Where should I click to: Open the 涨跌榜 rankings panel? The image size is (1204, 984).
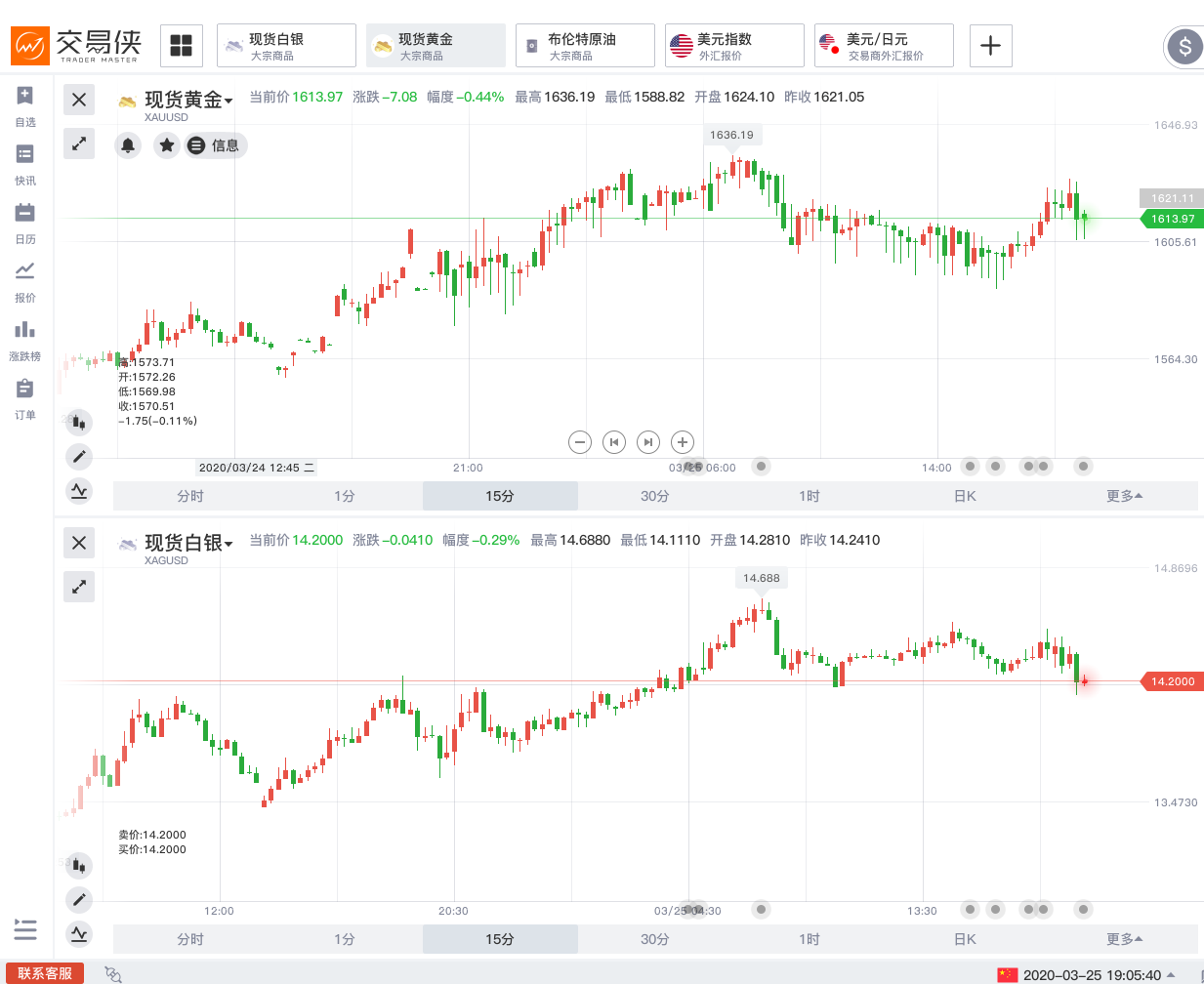[25, 344]
